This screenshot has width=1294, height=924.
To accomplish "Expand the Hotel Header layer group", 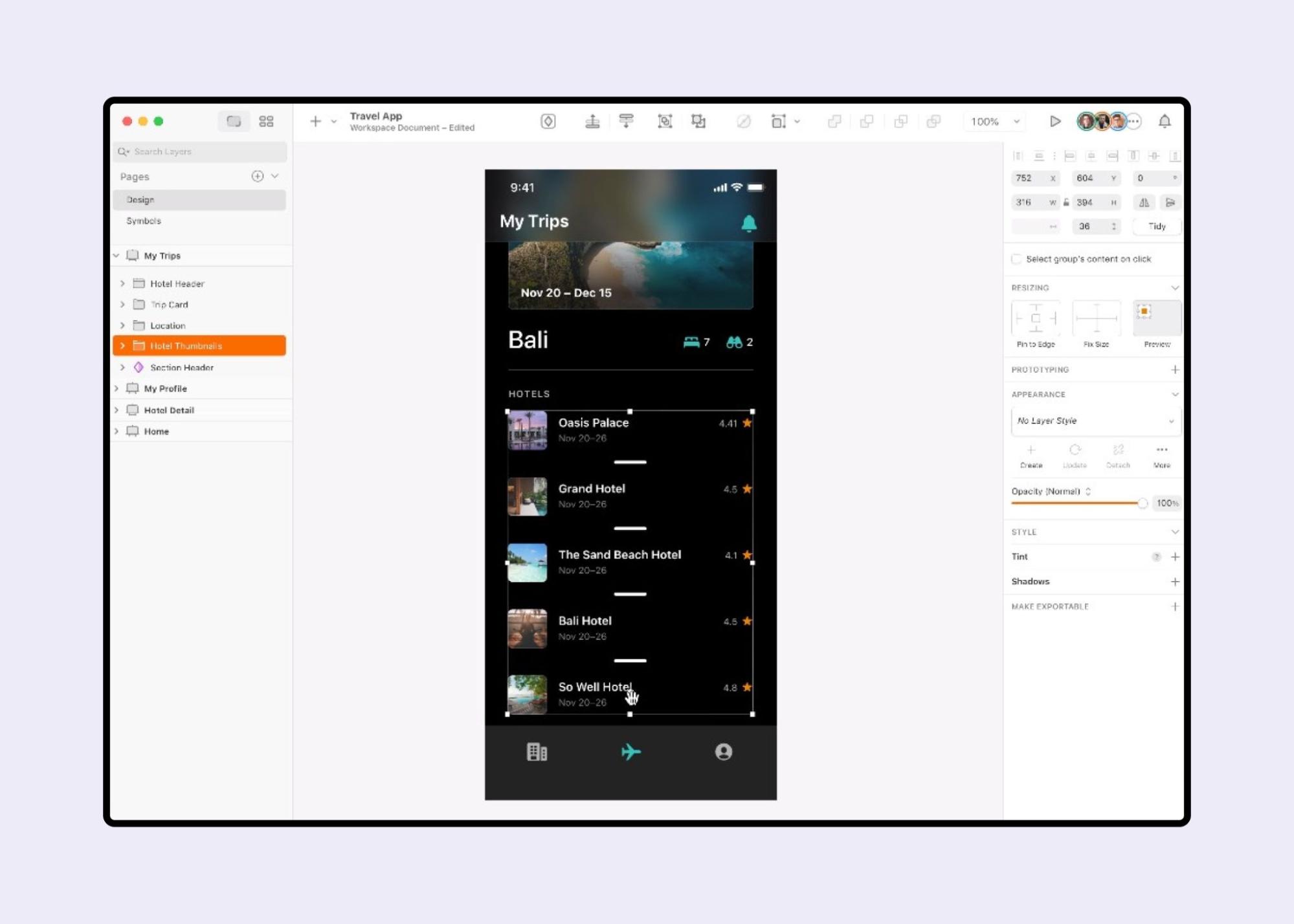I will [122, 283].
